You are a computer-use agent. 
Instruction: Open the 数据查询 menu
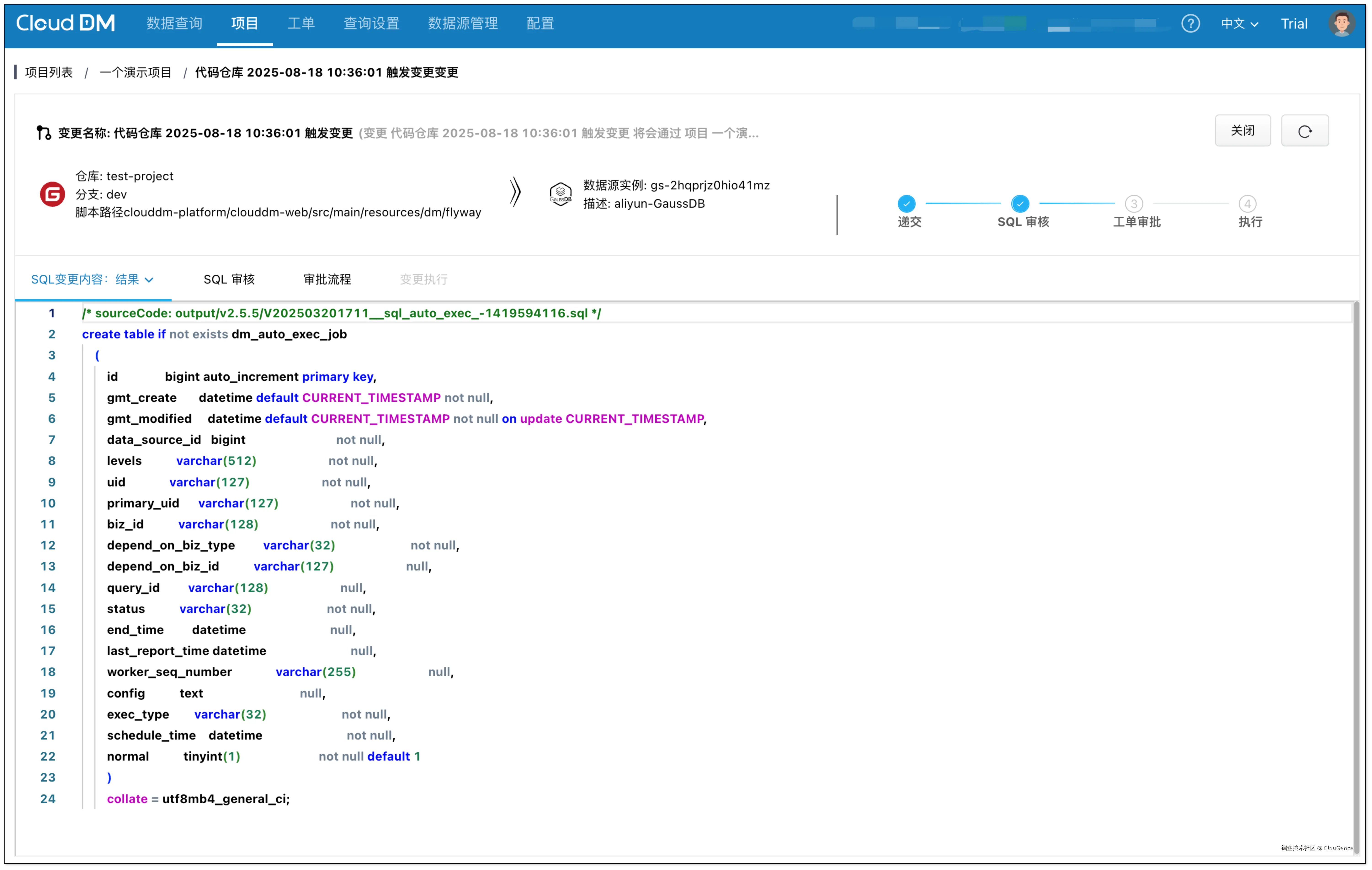(174, 23)
